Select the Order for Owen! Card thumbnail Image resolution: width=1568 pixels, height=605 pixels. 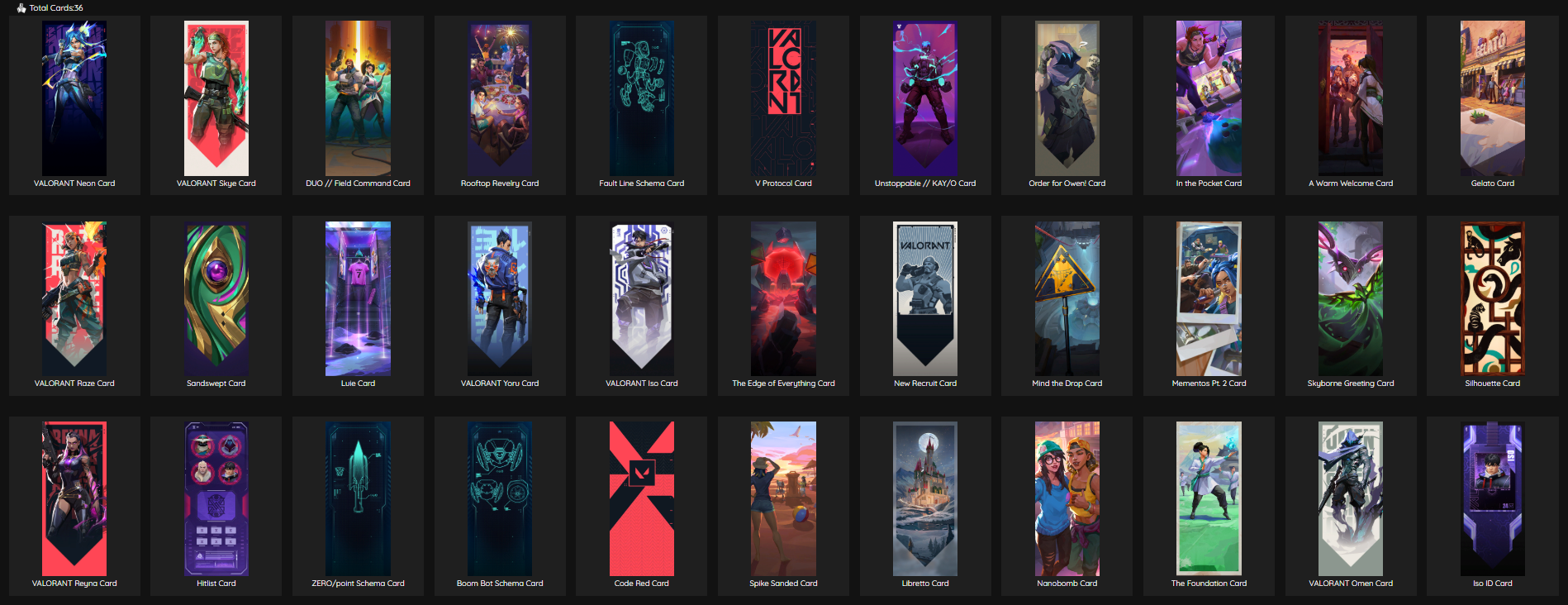(1067, 98)
